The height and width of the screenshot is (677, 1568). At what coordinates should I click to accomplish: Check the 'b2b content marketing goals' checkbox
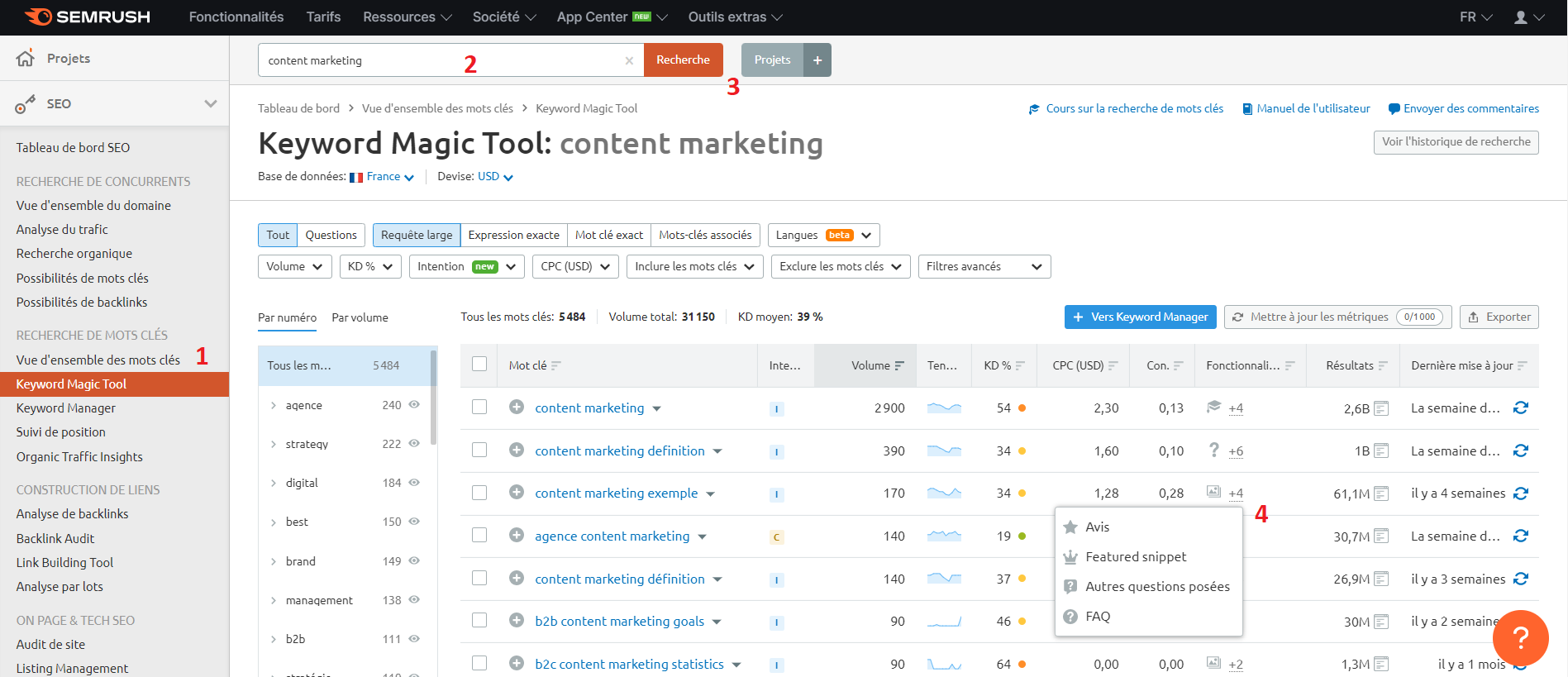tap(479, 620)
